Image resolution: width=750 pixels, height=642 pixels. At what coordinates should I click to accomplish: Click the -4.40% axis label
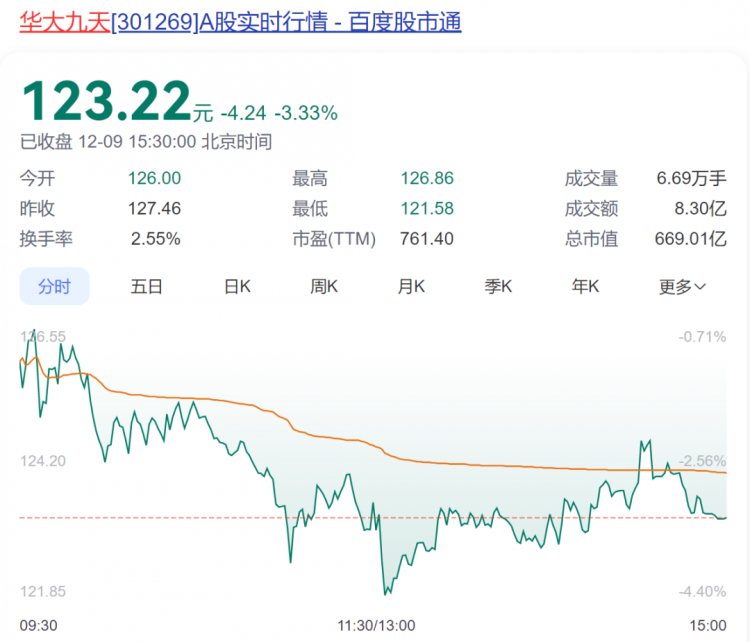point(702,592)
